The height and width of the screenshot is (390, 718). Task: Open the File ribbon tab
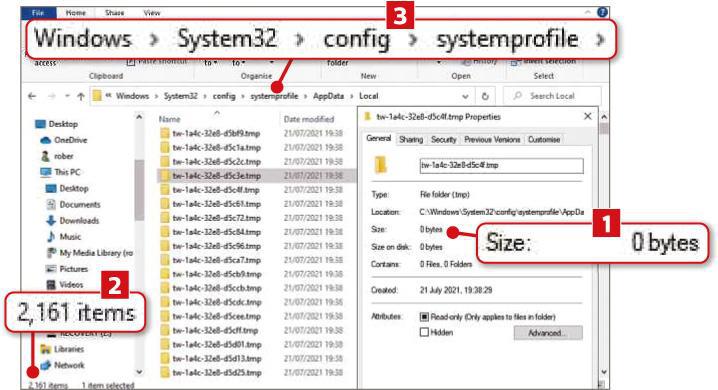pos(38,12)
